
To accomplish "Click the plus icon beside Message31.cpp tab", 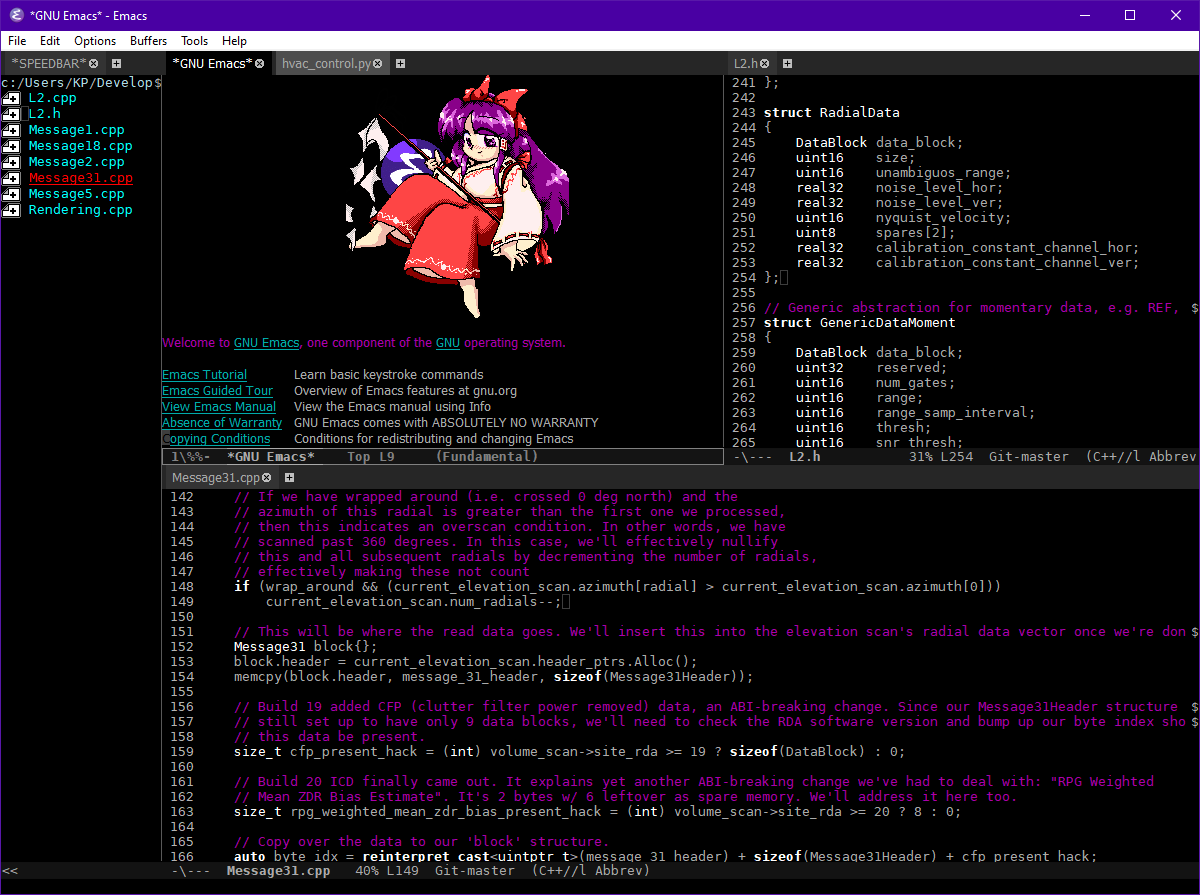I will click(x=288, y=477).
